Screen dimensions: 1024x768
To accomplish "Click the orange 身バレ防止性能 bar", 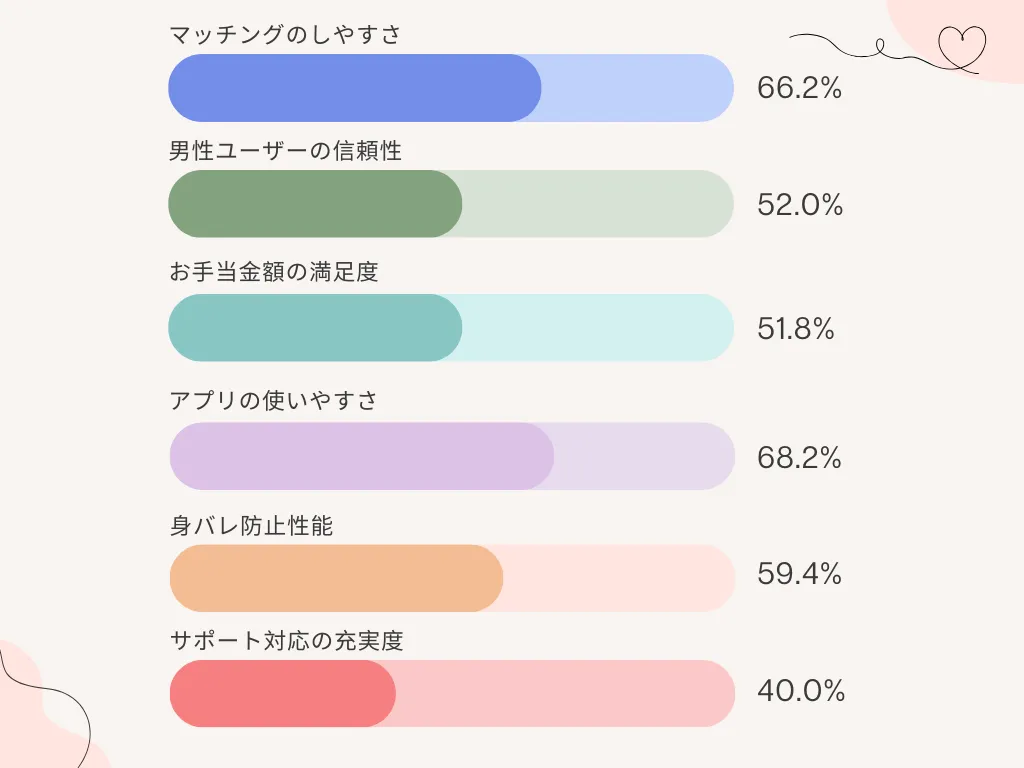I will pyautogui.click(x=336, y=578).
